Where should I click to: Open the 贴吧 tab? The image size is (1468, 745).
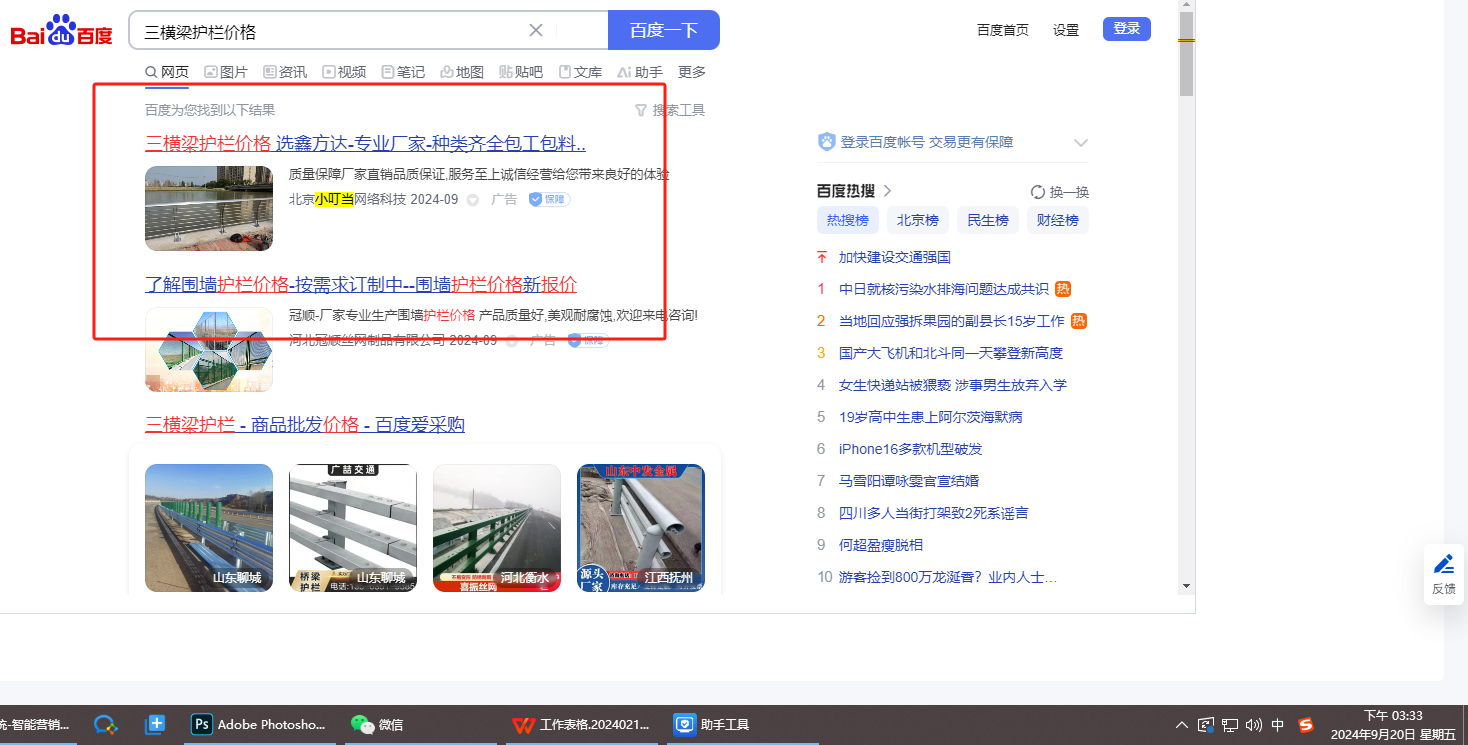tap(521, 72)
